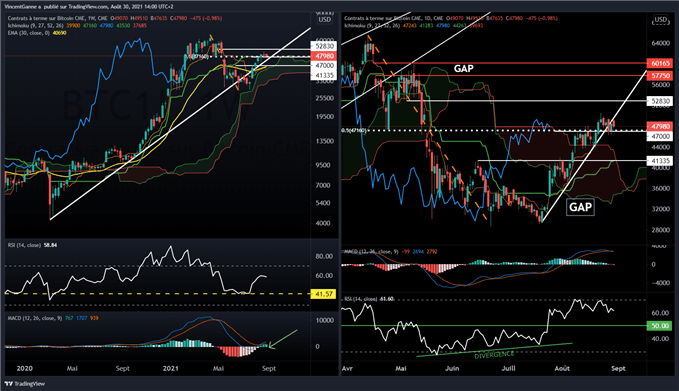This screenshot has width=679, height=391.
Task: Click the 47000 price label on daily chart
Action: [x=660, y=136]
